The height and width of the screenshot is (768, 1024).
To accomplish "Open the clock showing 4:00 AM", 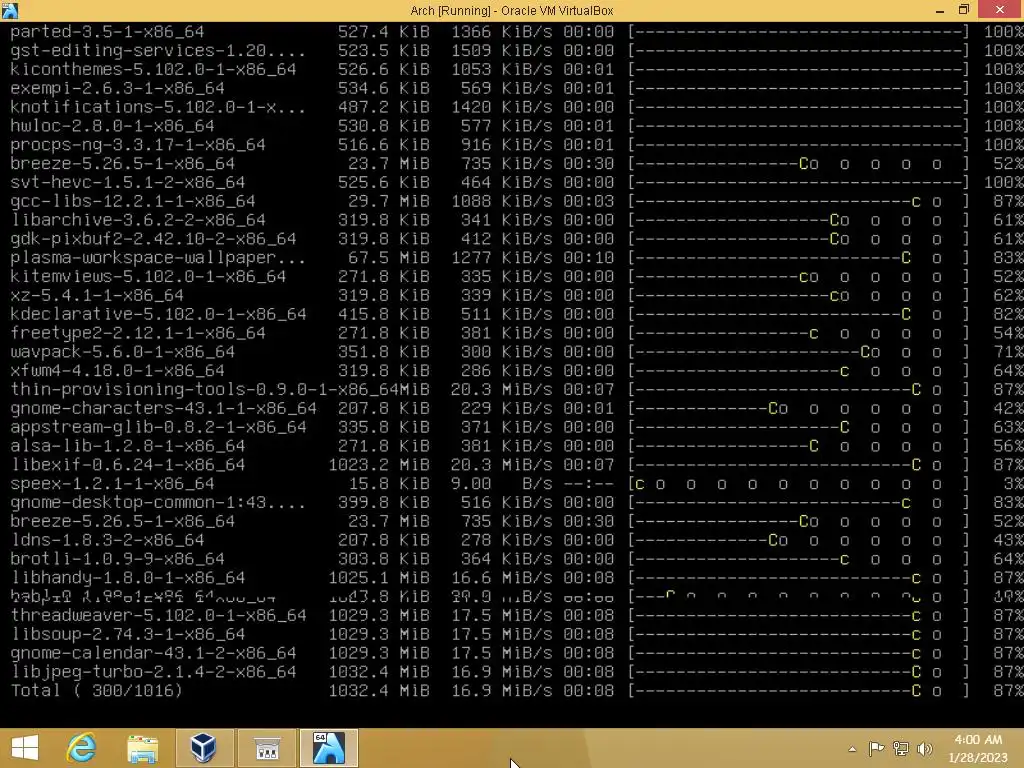I will (x=978, y=739).
